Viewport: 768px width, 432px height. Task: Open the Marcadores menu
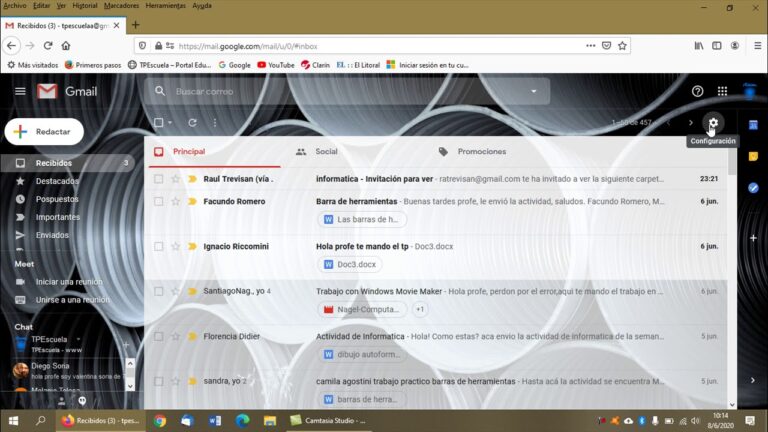point(121,5)
